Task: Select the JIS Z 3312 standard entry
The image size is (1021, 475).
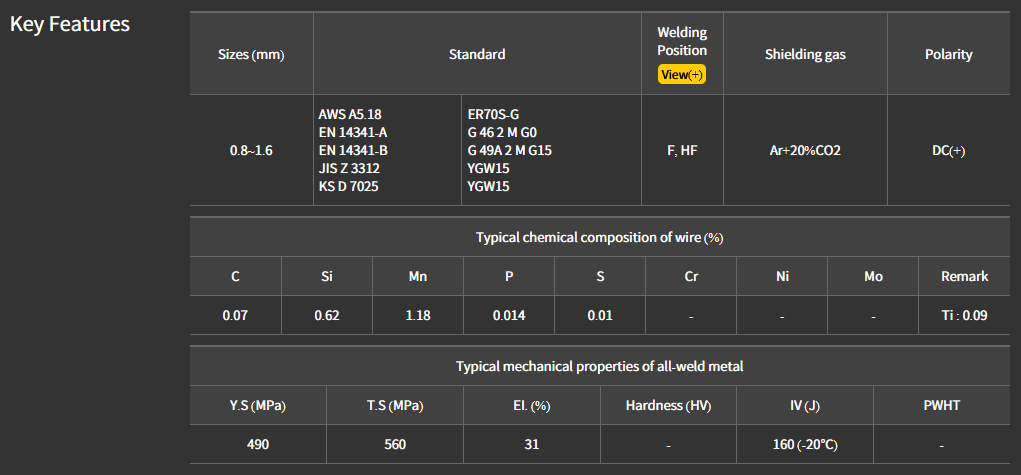Action: pos(349,169)
